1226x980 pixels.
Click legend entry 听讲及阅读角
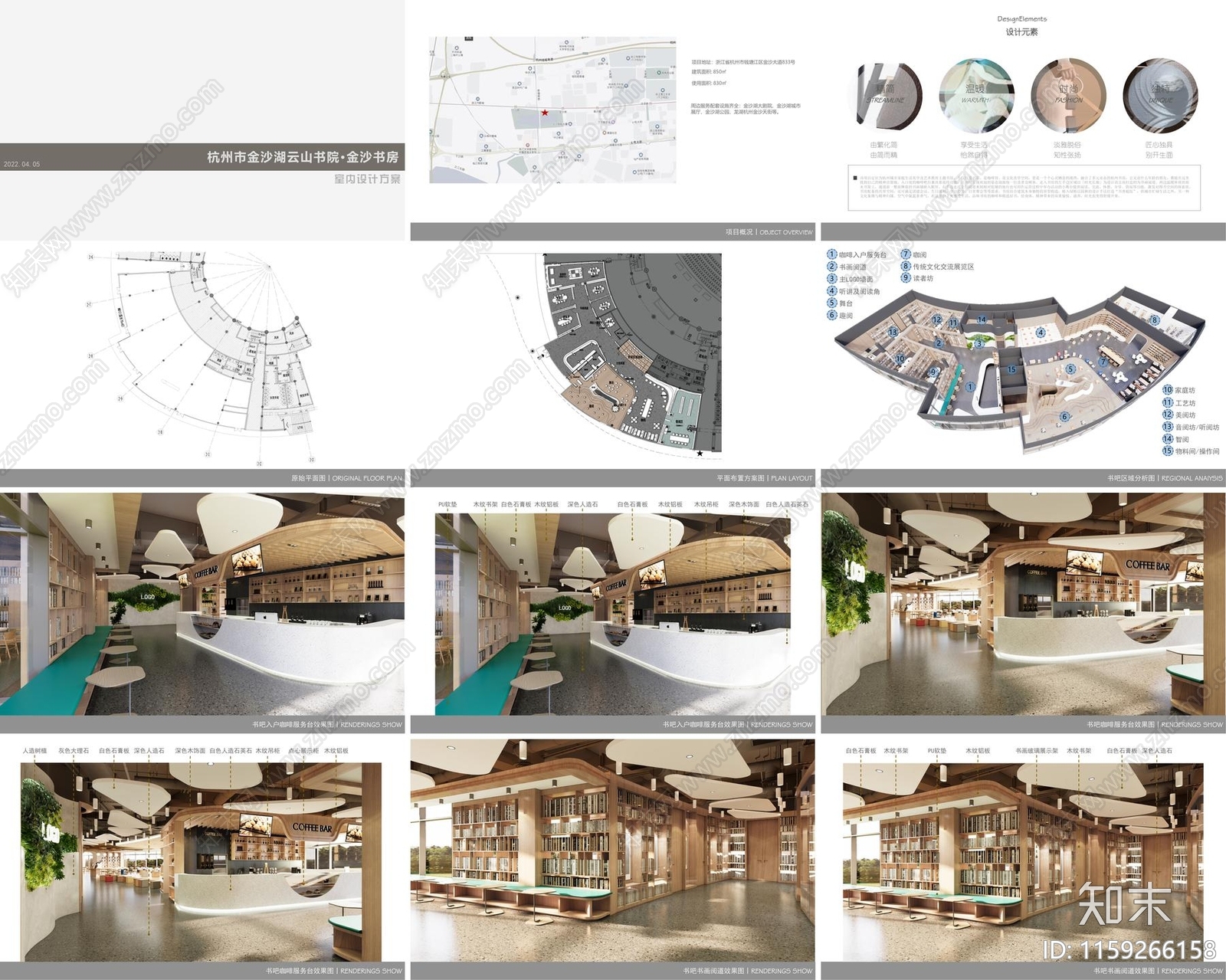(x=859, y=291)
